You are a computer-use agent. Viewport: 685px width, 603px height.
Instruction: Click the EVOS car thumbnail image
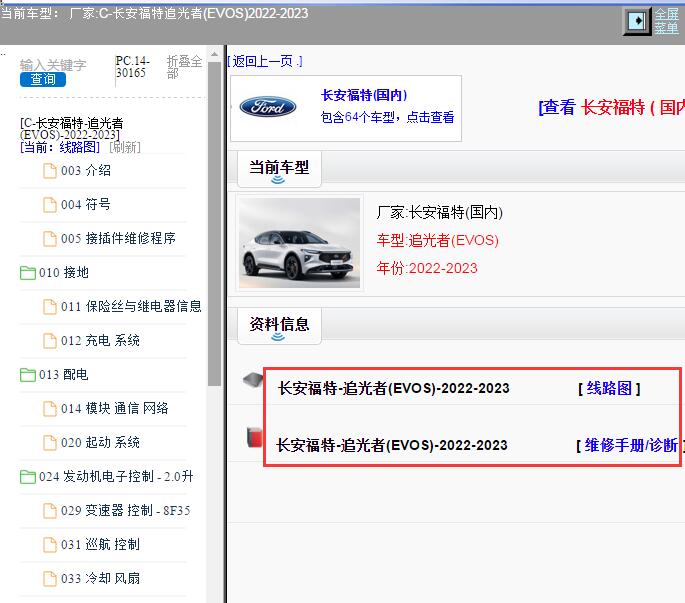tap(299, 243)
